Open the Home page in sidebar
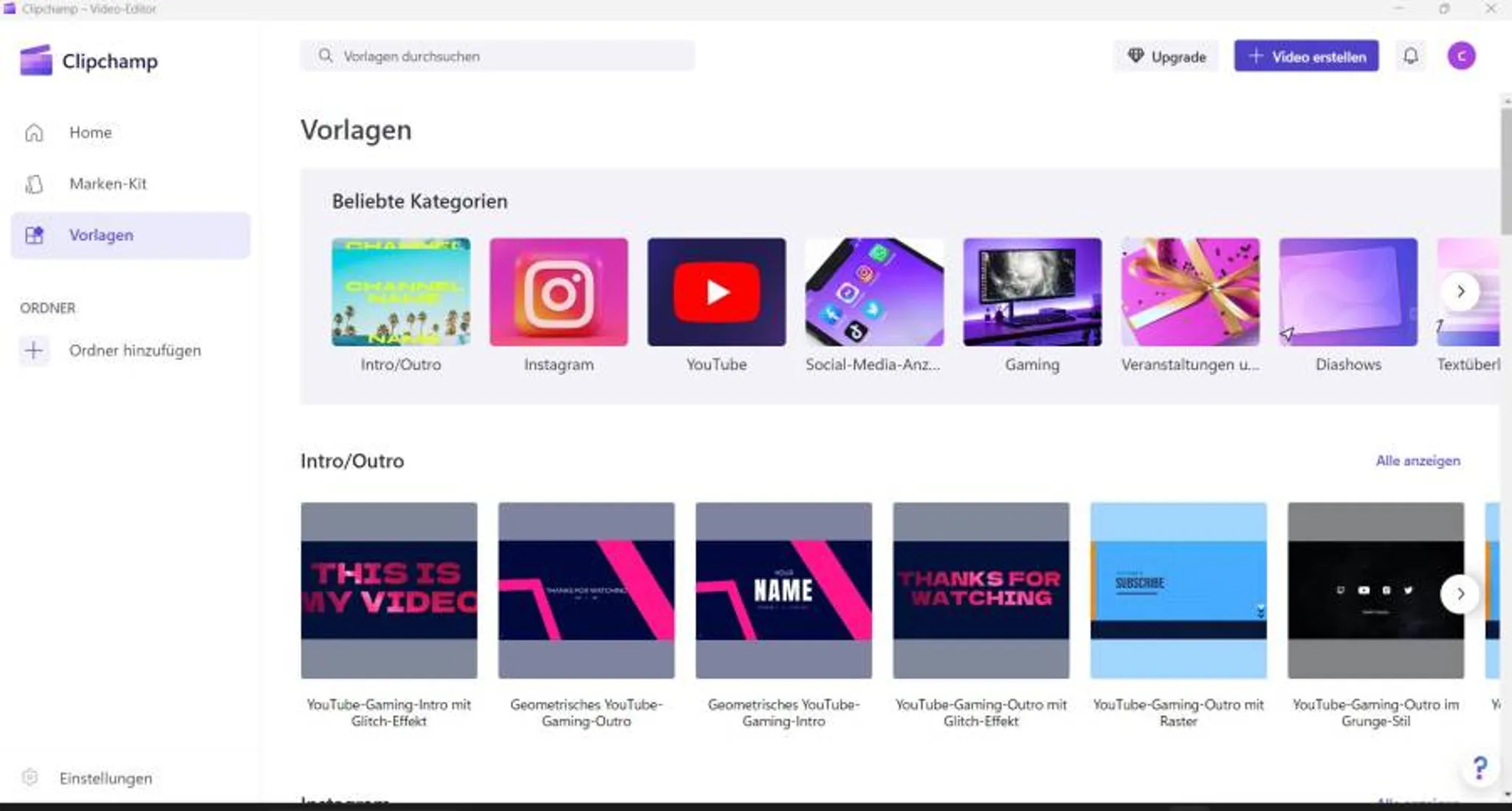The image size is (1512, 811). (130, 133)
